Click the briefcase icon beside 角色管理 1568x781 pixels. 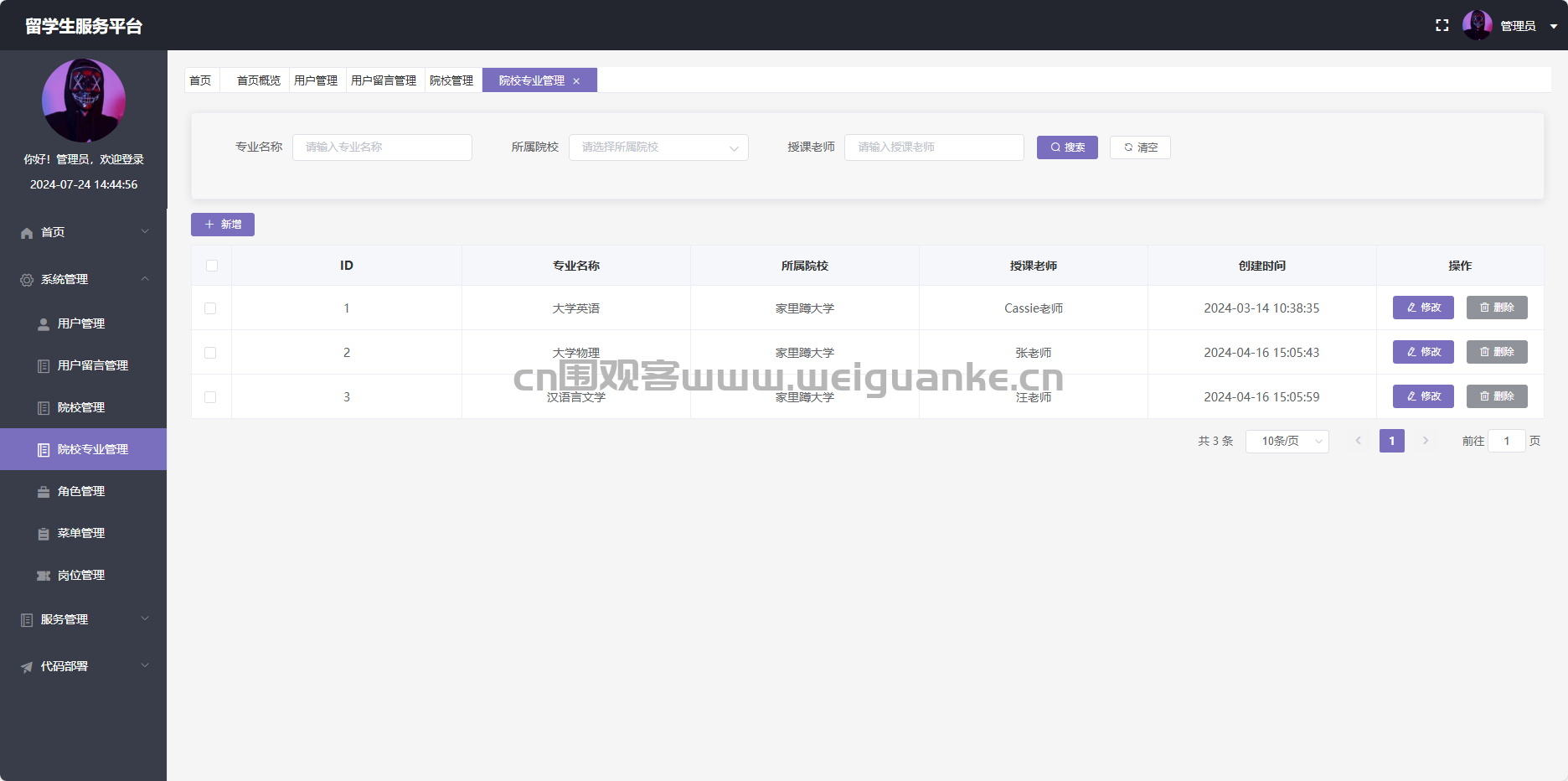click(x=44, y=492)
